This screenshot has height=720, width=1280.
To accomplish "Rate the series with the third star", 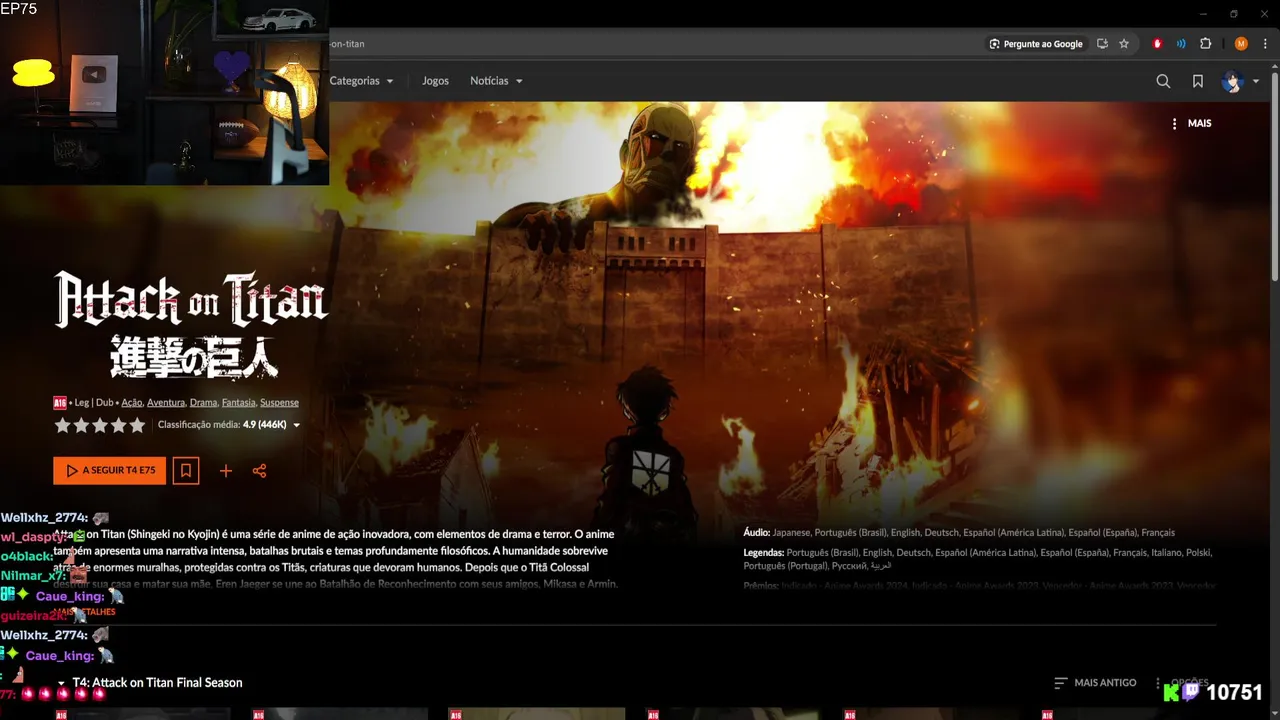I will coord(100,425).
